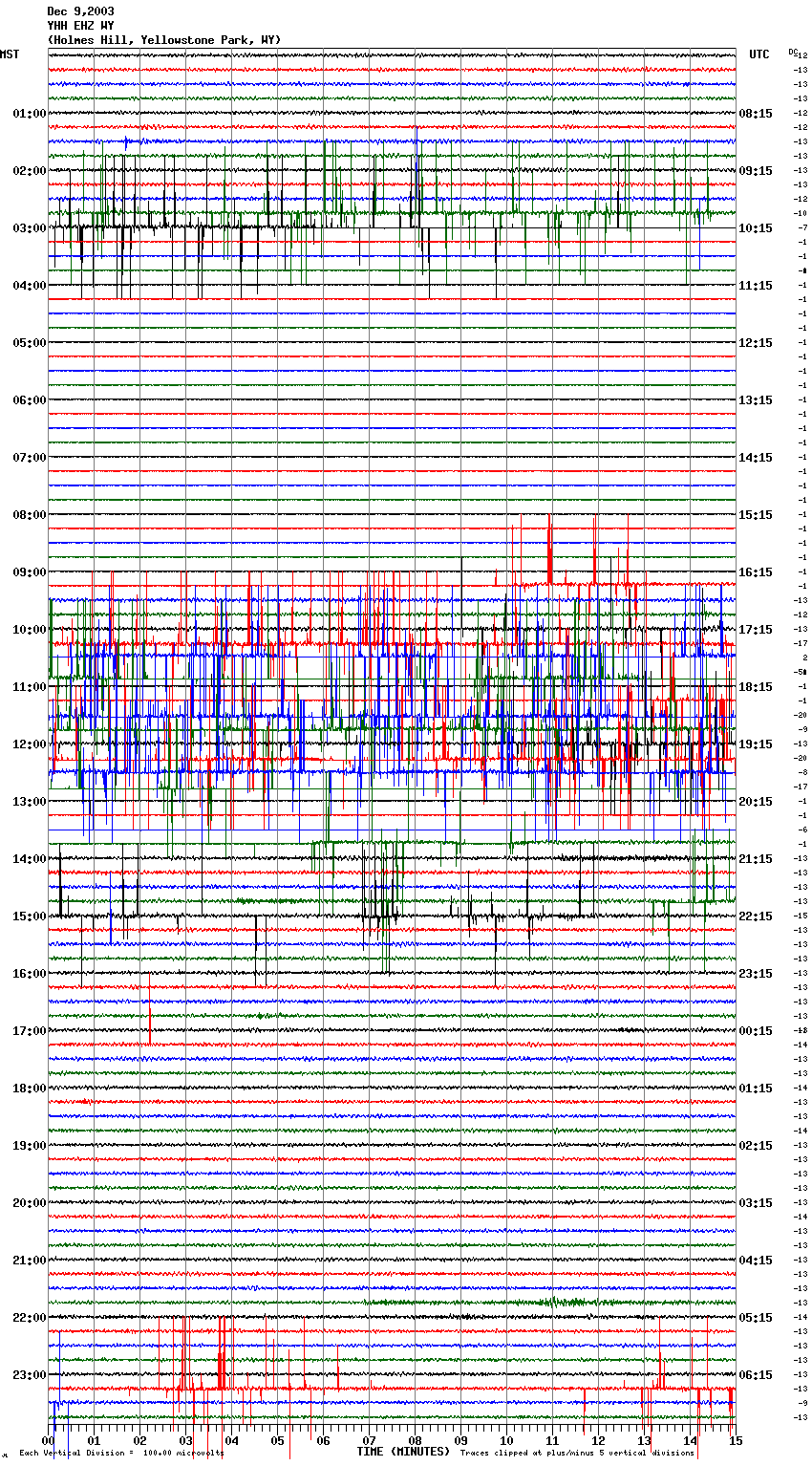This screenshot has width=812, height=1466.
Task: Click the '16:15' UTC time label
Action: tap(756, 572)
